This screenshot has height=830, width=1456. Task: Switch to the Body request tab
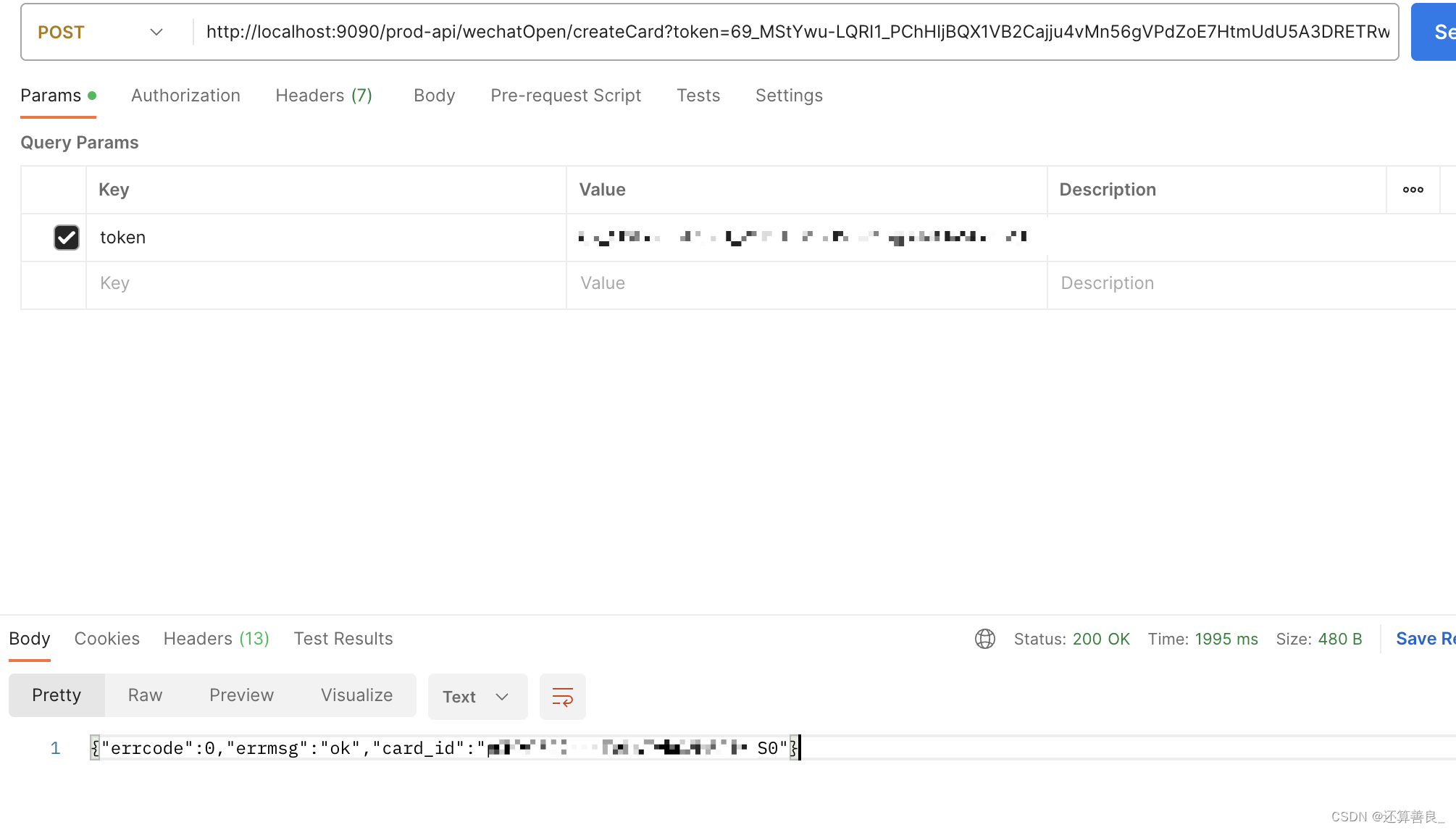coord(434,95)
